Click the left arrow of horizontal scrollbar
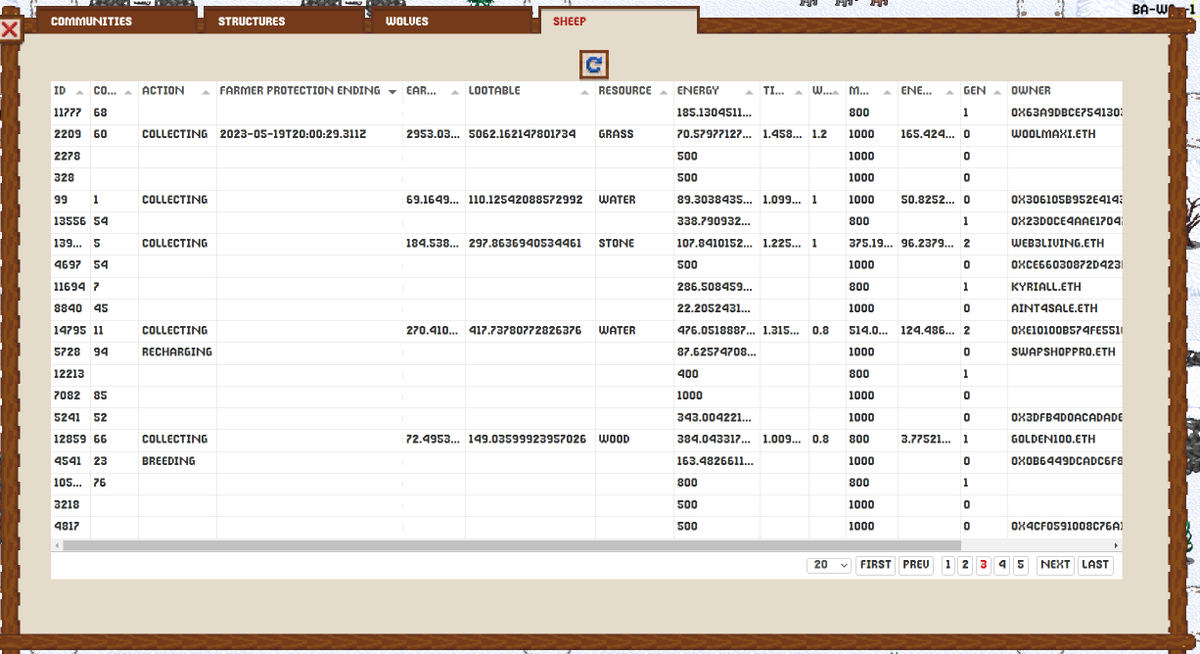This screenshot has width=1200, height=654. click(56, 546)
